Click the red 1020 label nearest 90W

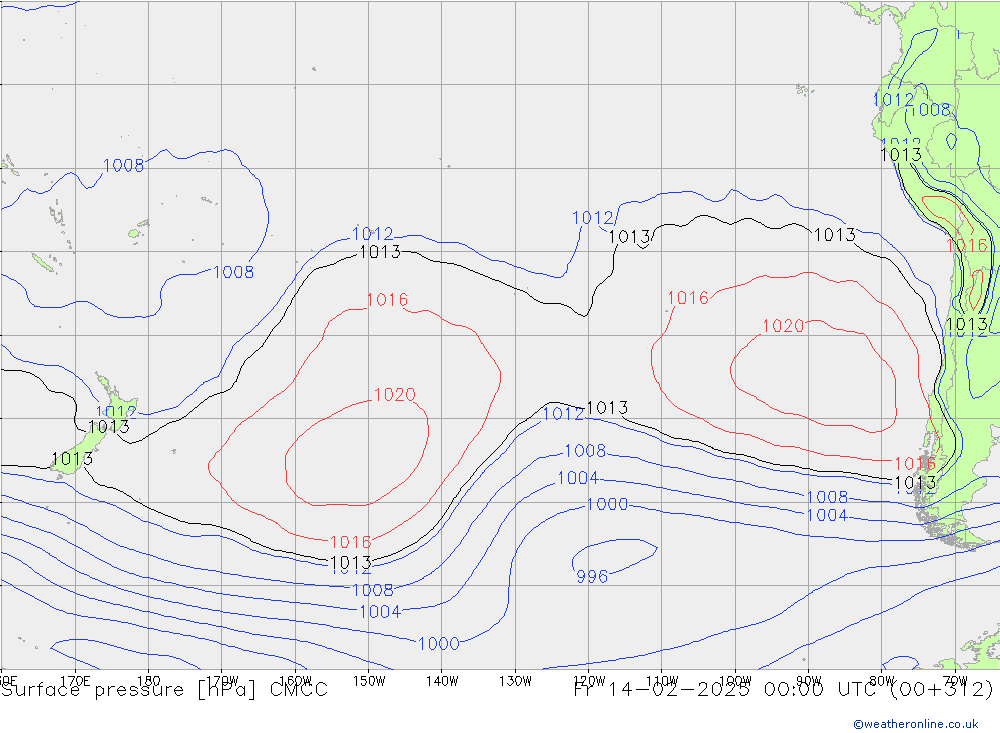pyautogui.click(x=783, y=326)
